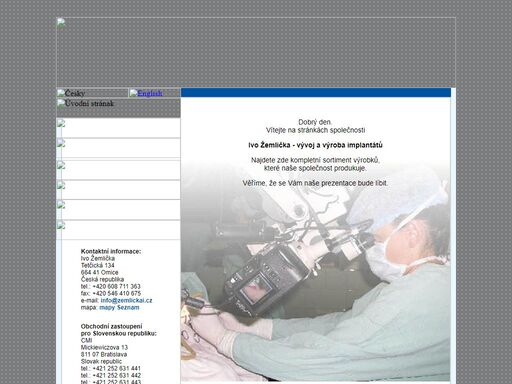Click the Dobrý den greeting text
The height and width of the screenshot is (384, 512).
(x=315, y=122)
